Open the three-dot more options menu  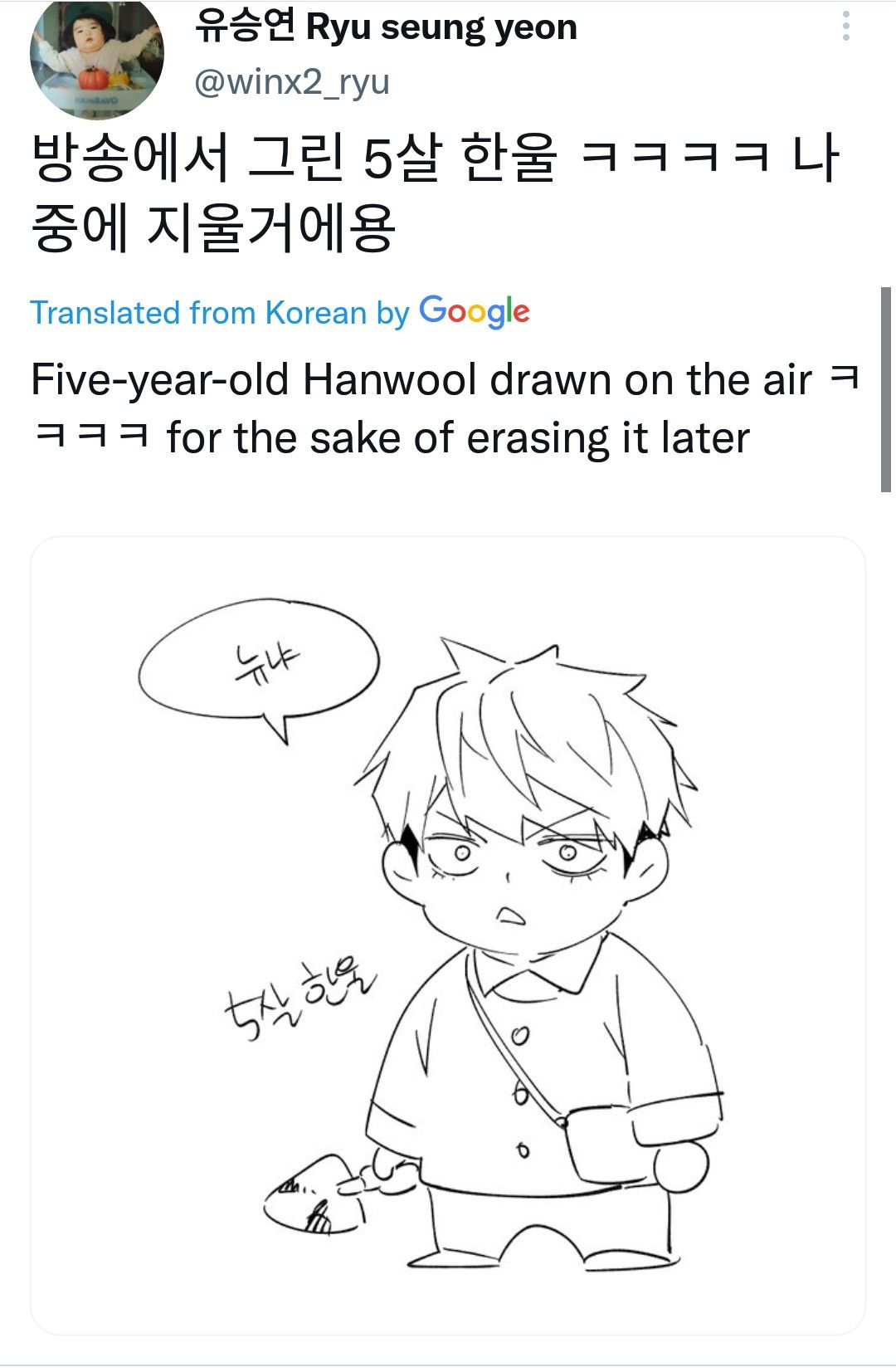pyautogui.click(x=845, y=26)
